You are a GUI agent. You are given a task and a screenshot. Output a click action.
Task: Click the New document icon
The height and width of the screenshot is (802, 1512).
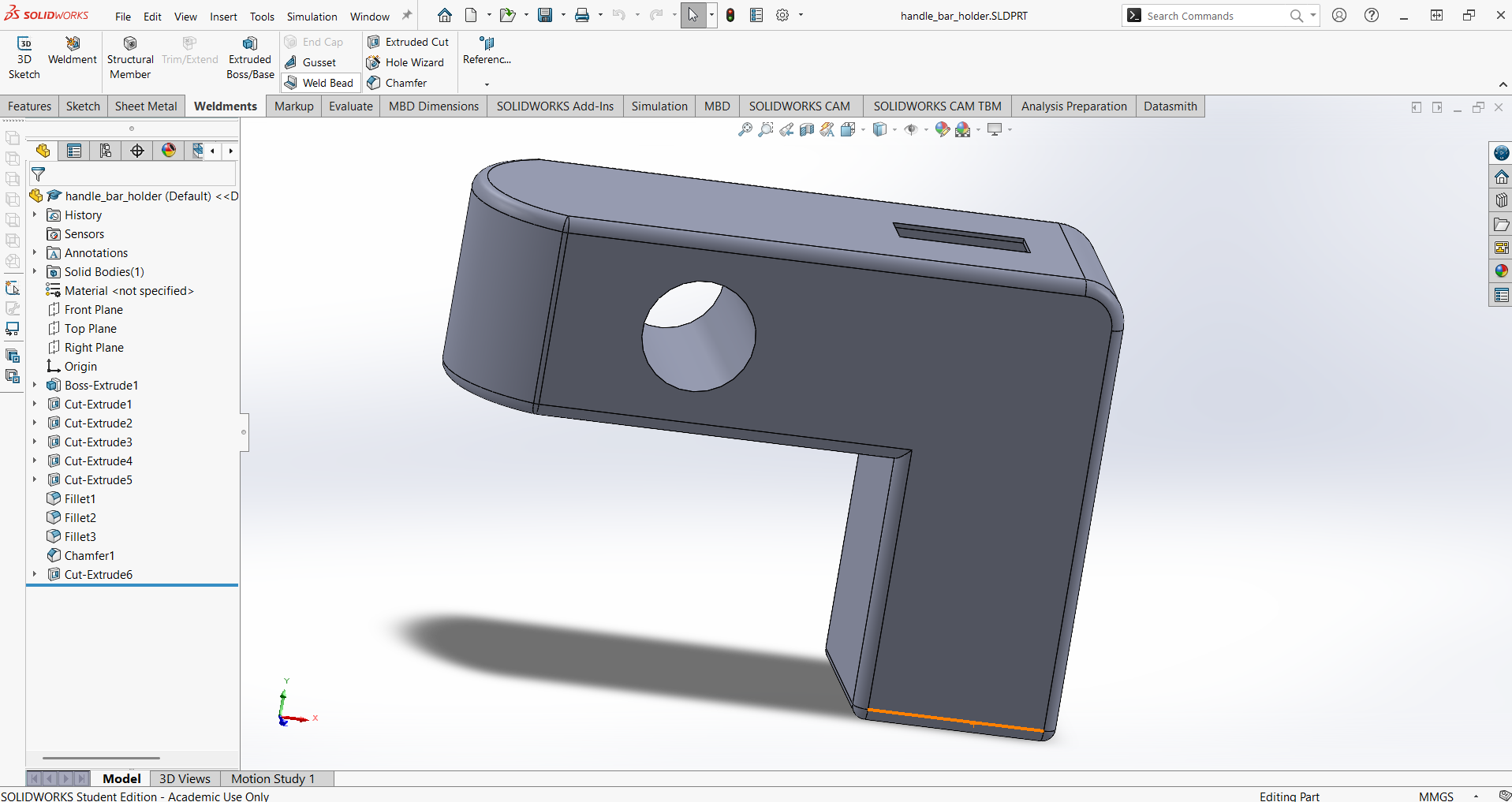click(x=471, y=15)
